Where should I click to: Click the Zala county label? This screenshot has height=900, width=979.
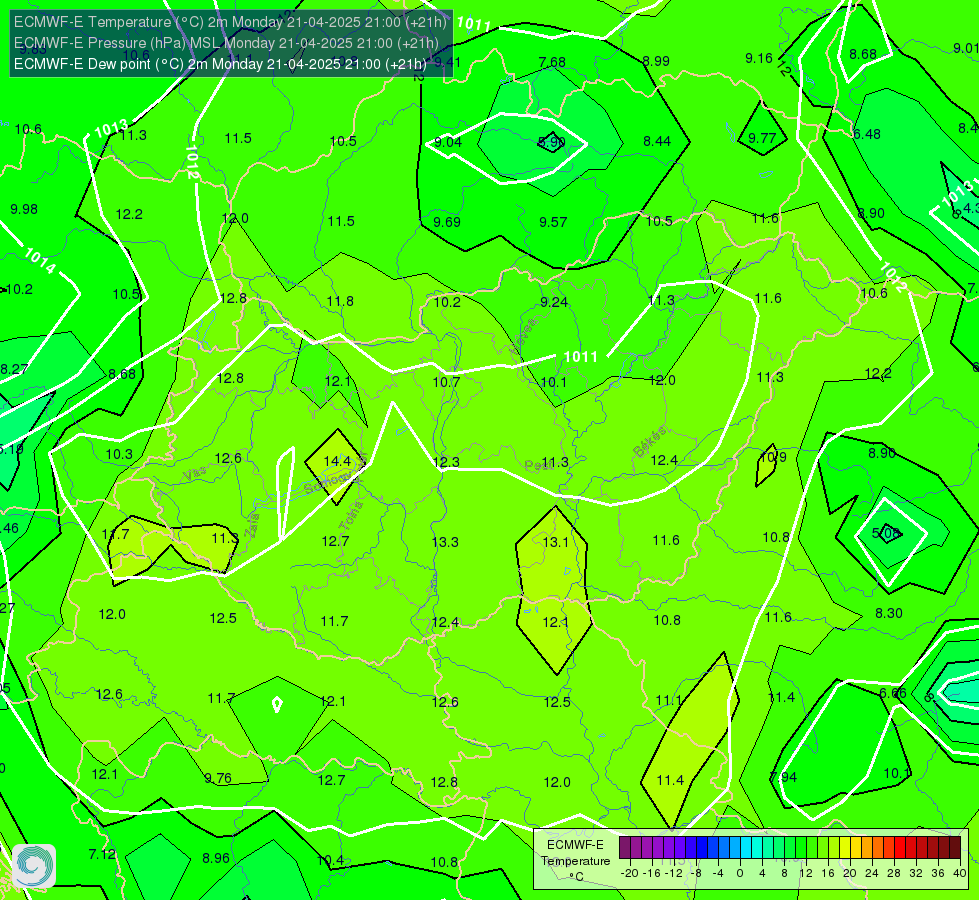pyautogui.click(x=252, y=526)
